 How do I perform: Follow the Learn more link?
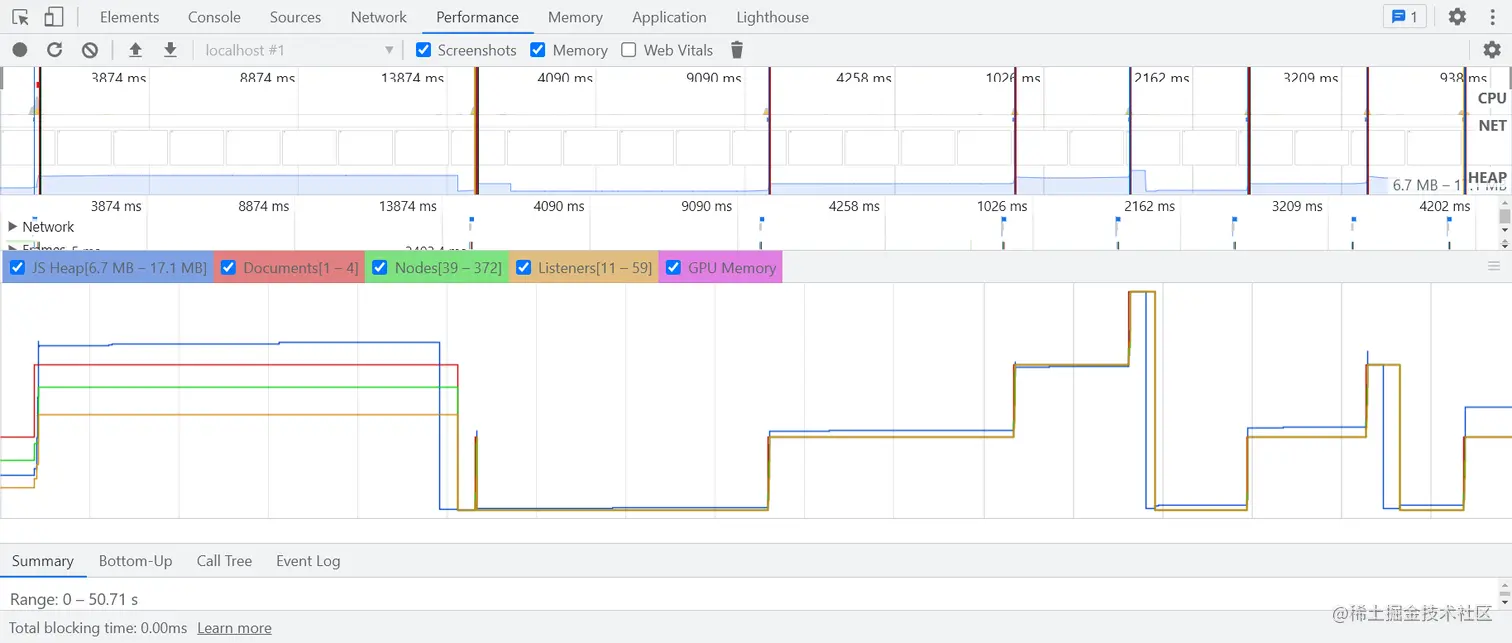click(234, 628)
